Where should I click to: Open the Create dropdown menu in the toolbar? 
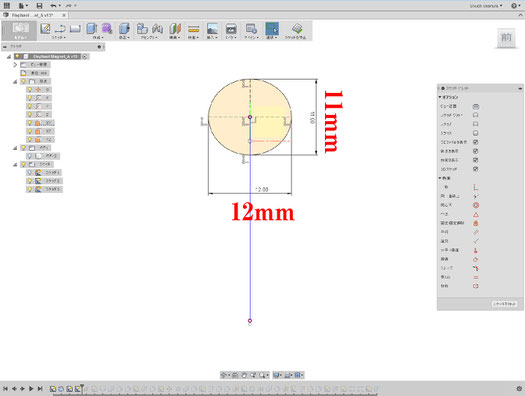pos(98,37)
